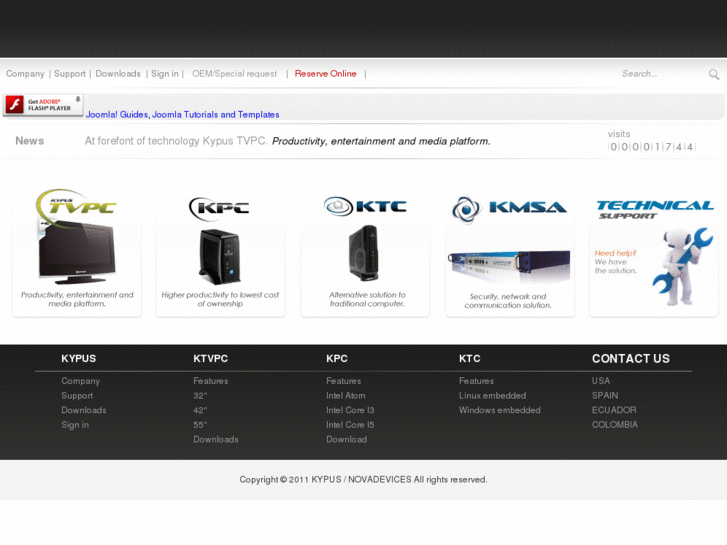
Task: Click the Get Adobe Flash Player badge
Action: coord(43,105)
